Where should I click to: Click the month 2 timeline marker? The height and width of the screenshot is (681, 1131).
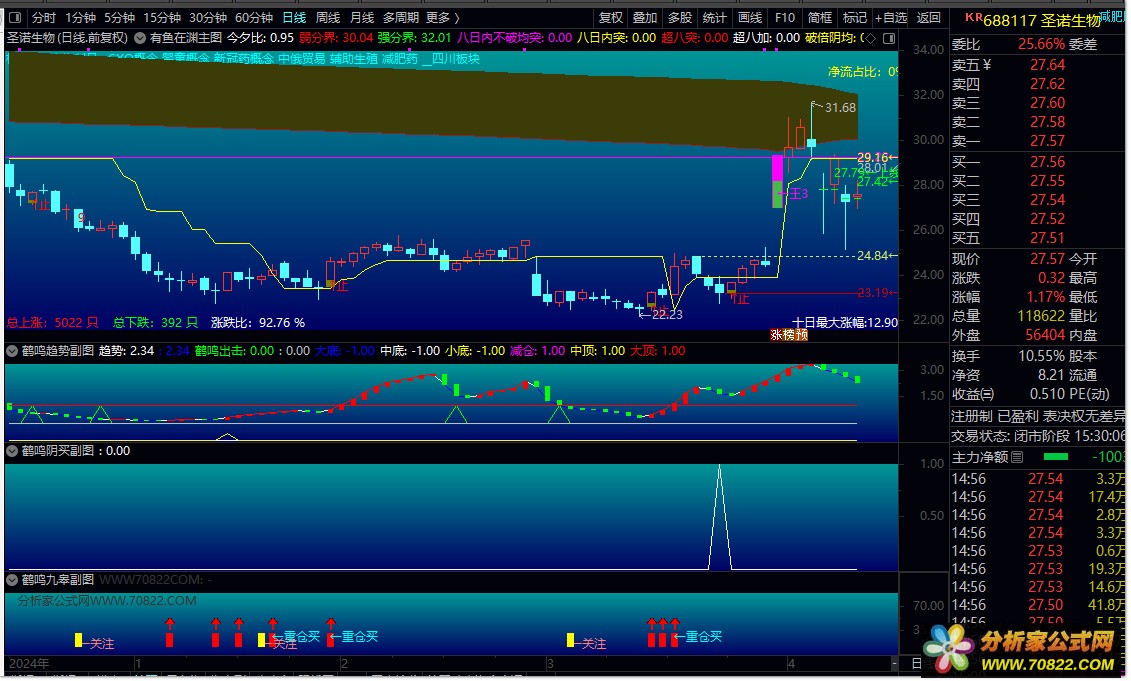point(344,664)
